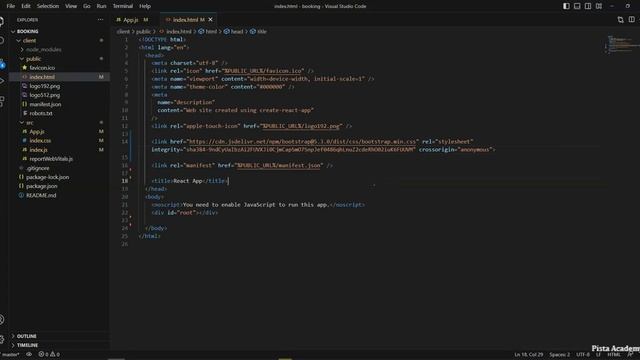The image size is (640, 360).
Task: Change language mode via HTML status item
Action: 613,354
